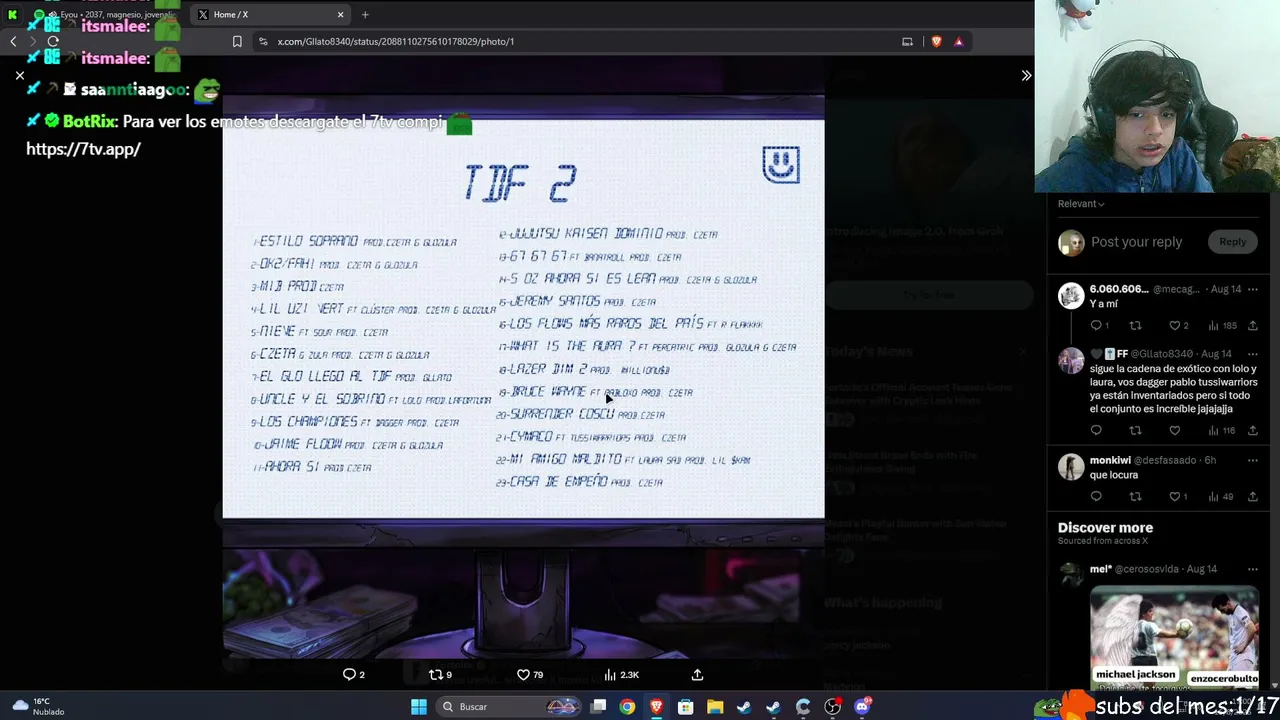Reload the current page
1280x720 pixels.
53,41
